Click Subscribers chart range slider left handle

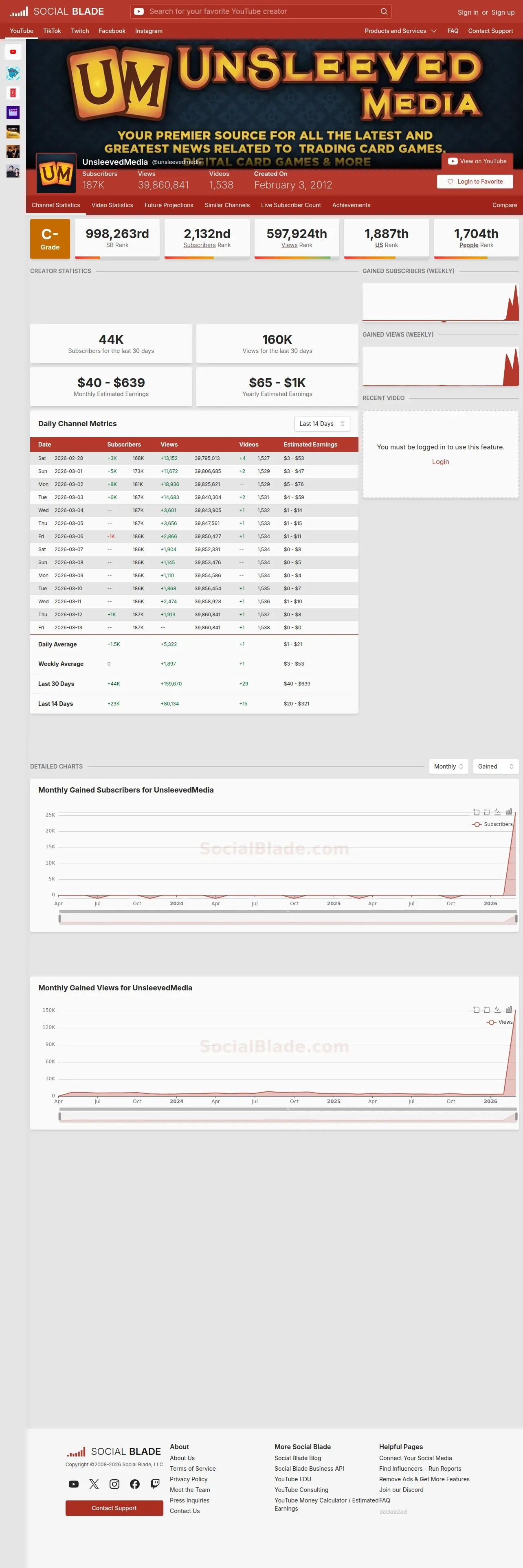click(59, 918)
